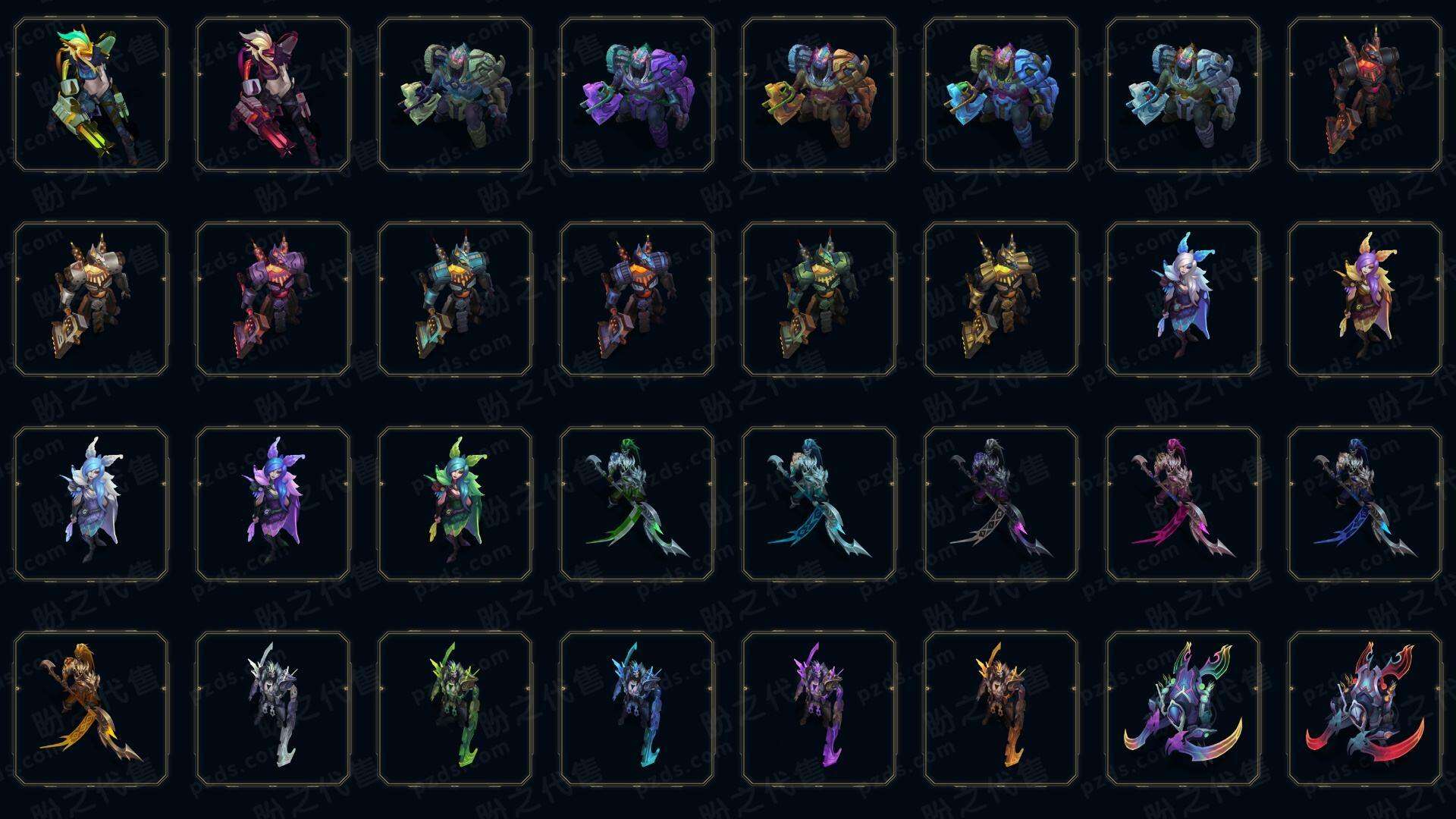Select the purple armored knight chroma
The height and width of the screenshot is (819, 1456).
click(819, 708)
